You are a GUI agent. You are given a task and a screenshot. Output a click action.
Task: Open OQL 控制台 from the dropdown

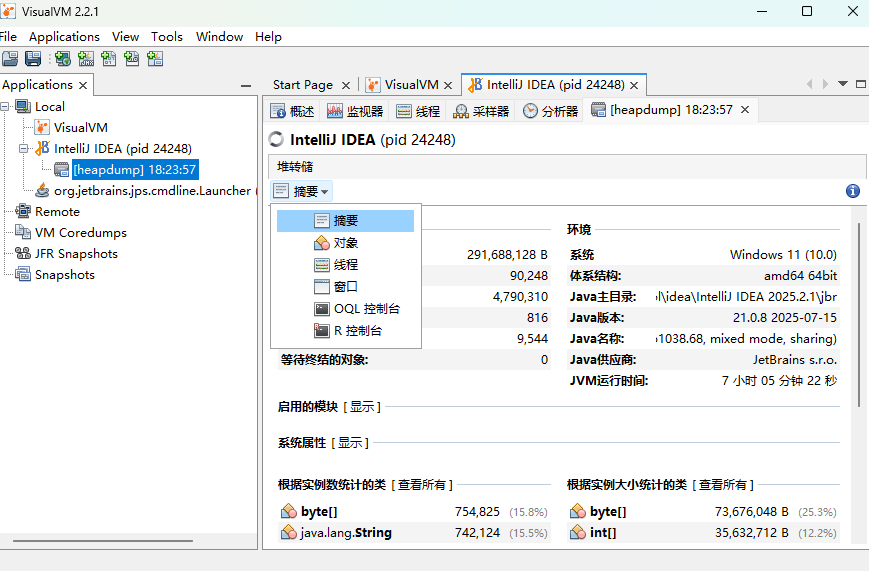[x=345, y=309]
